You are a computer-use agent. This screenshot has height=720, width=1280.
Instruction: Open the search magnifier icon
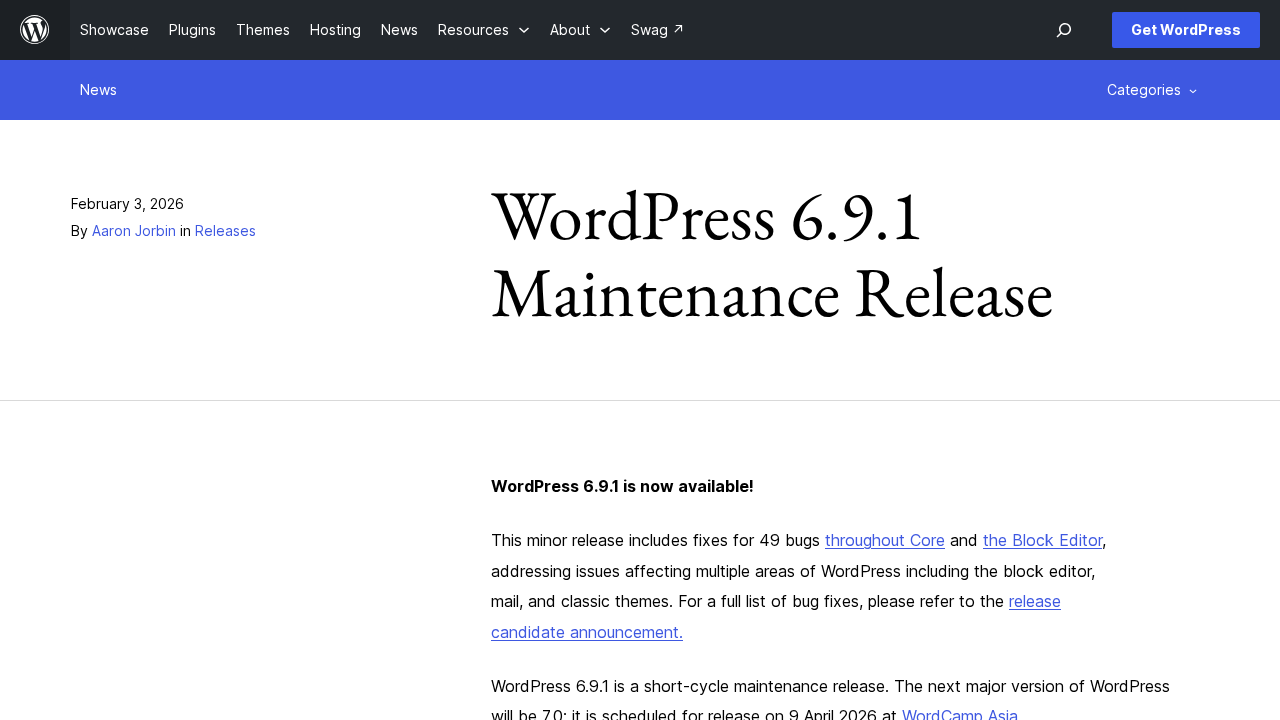1064,30
